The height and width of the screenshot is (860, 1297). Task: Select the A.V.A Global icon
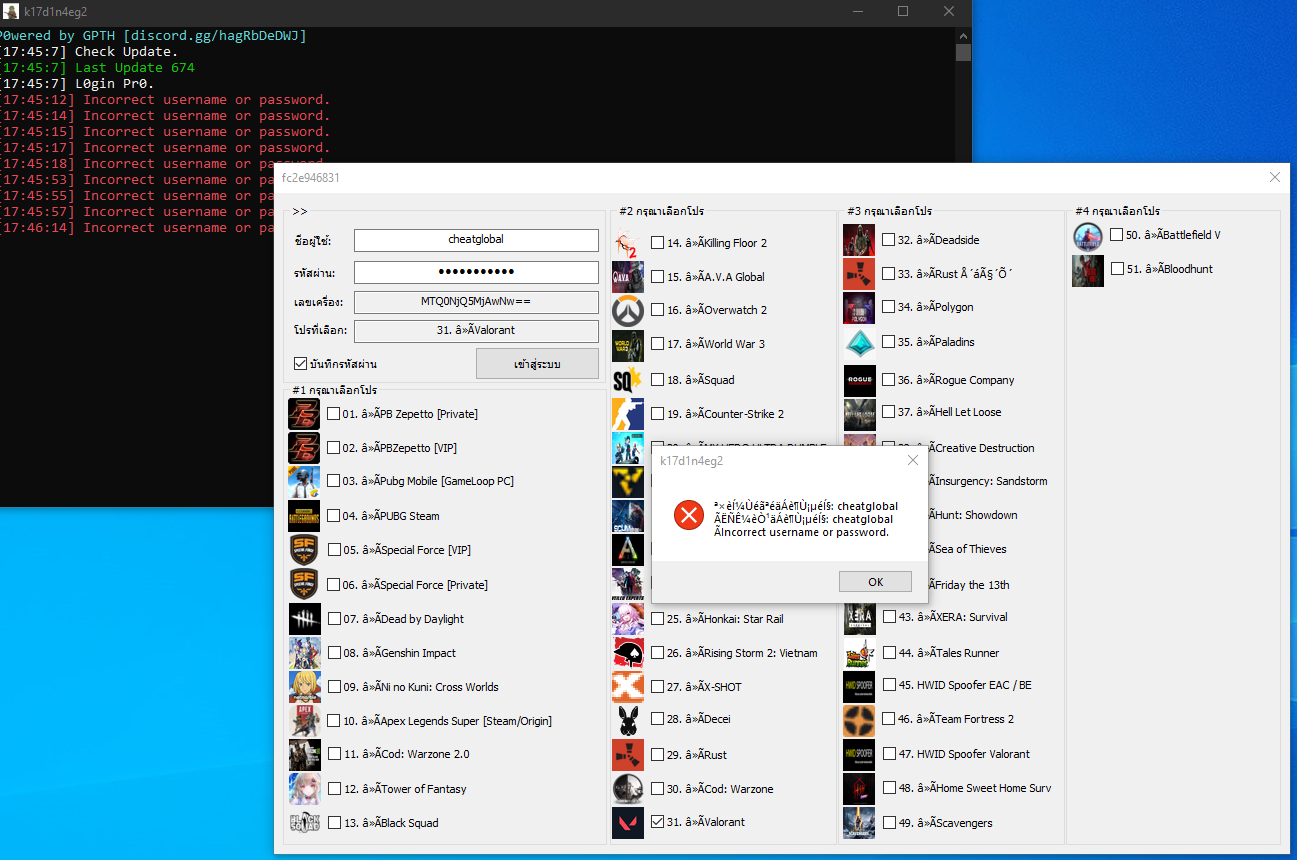[628, 277]
